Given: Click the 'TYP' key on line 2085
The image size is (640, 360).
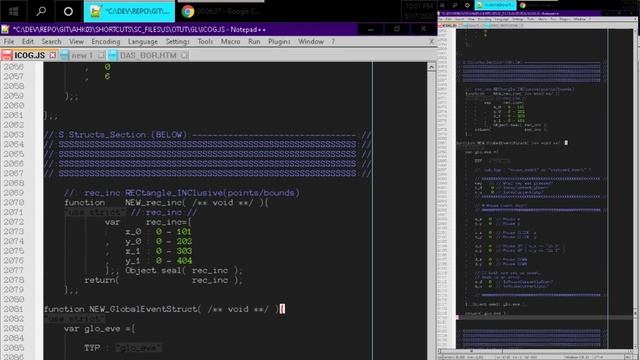Looking at the screenshot, I should click(x=92, y=348).
